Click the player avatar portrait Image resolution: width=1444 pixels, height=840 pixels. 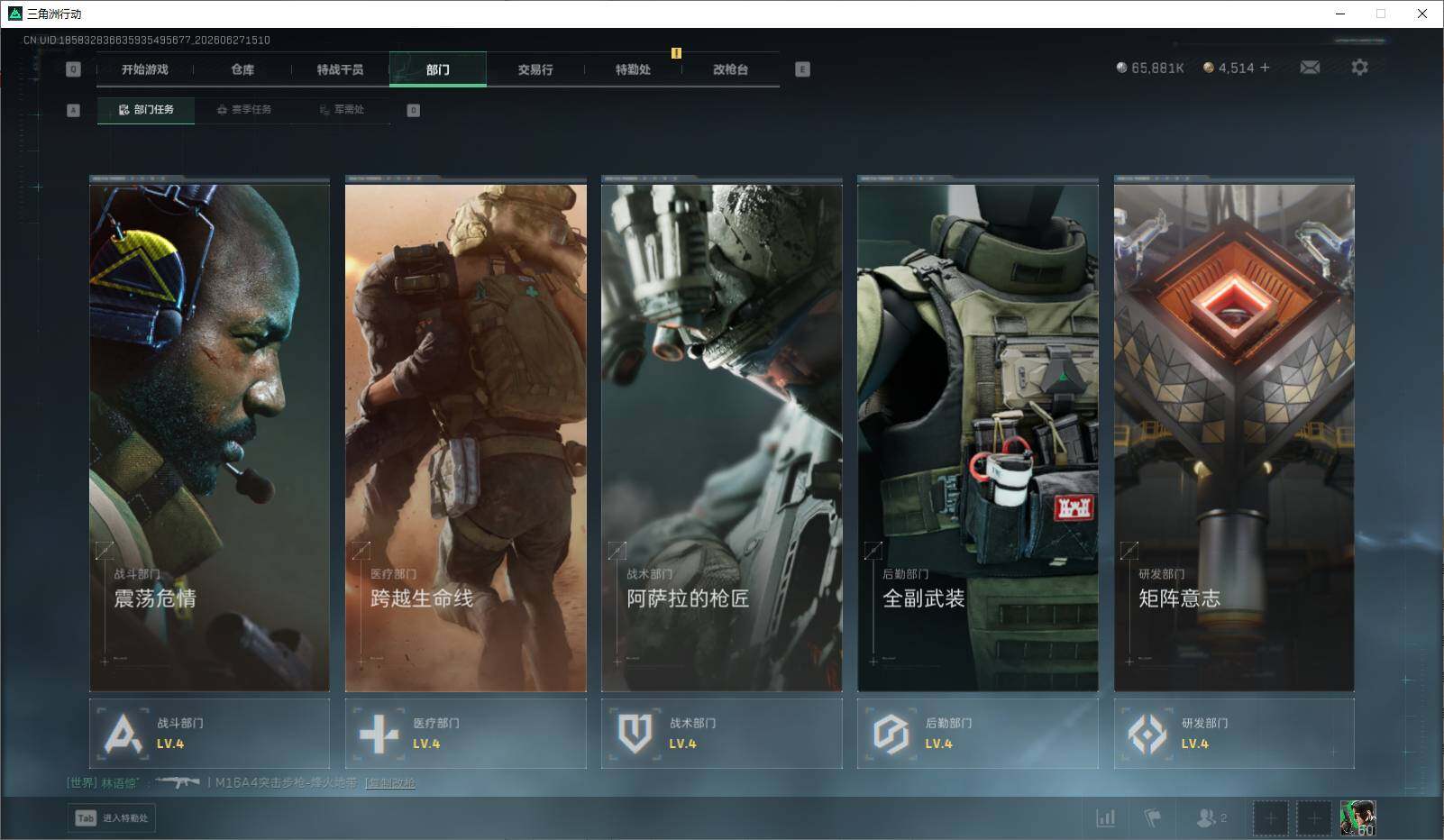[x=1357, y=817]
